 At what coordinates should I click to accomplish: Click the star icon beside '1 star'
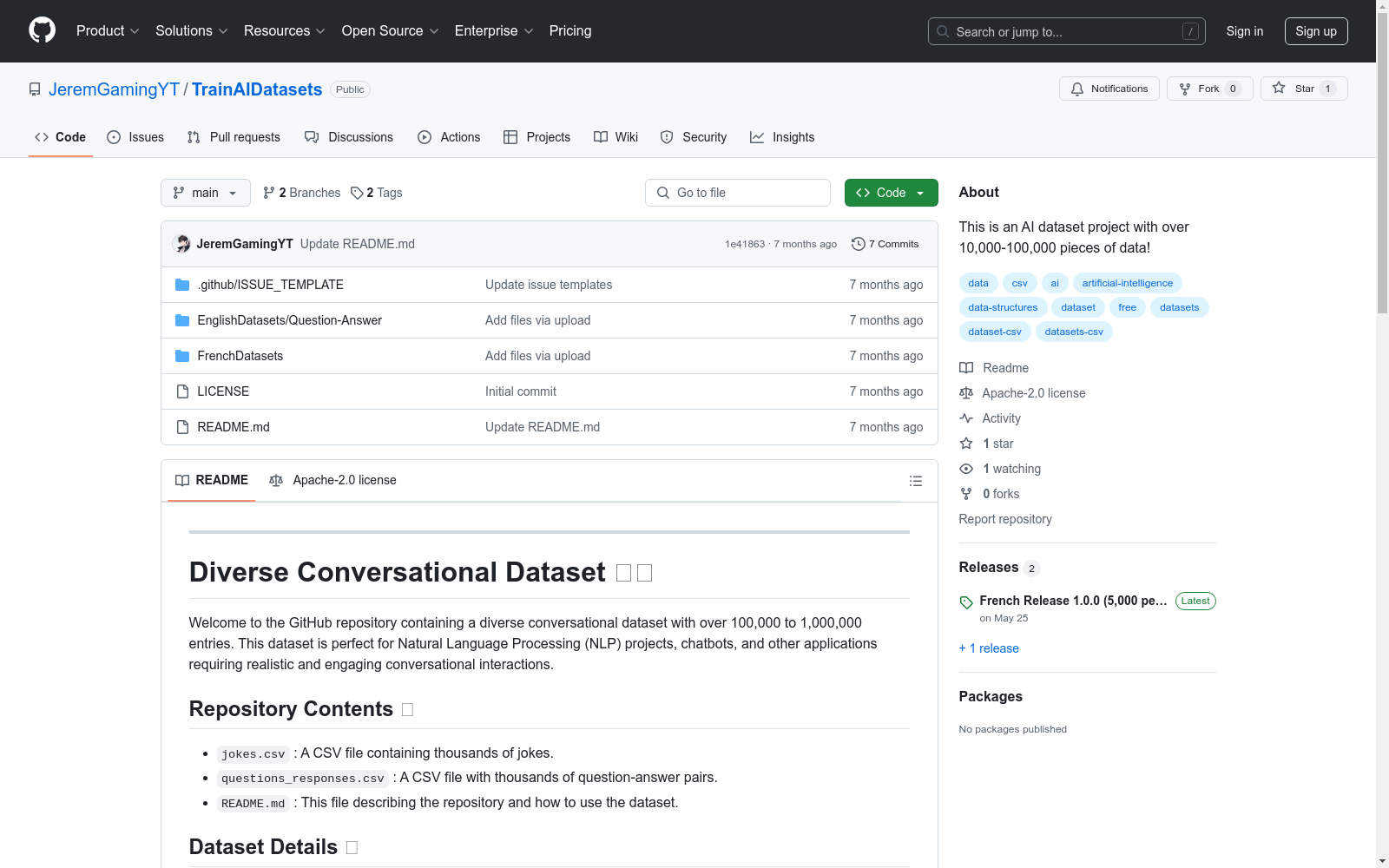966,444
